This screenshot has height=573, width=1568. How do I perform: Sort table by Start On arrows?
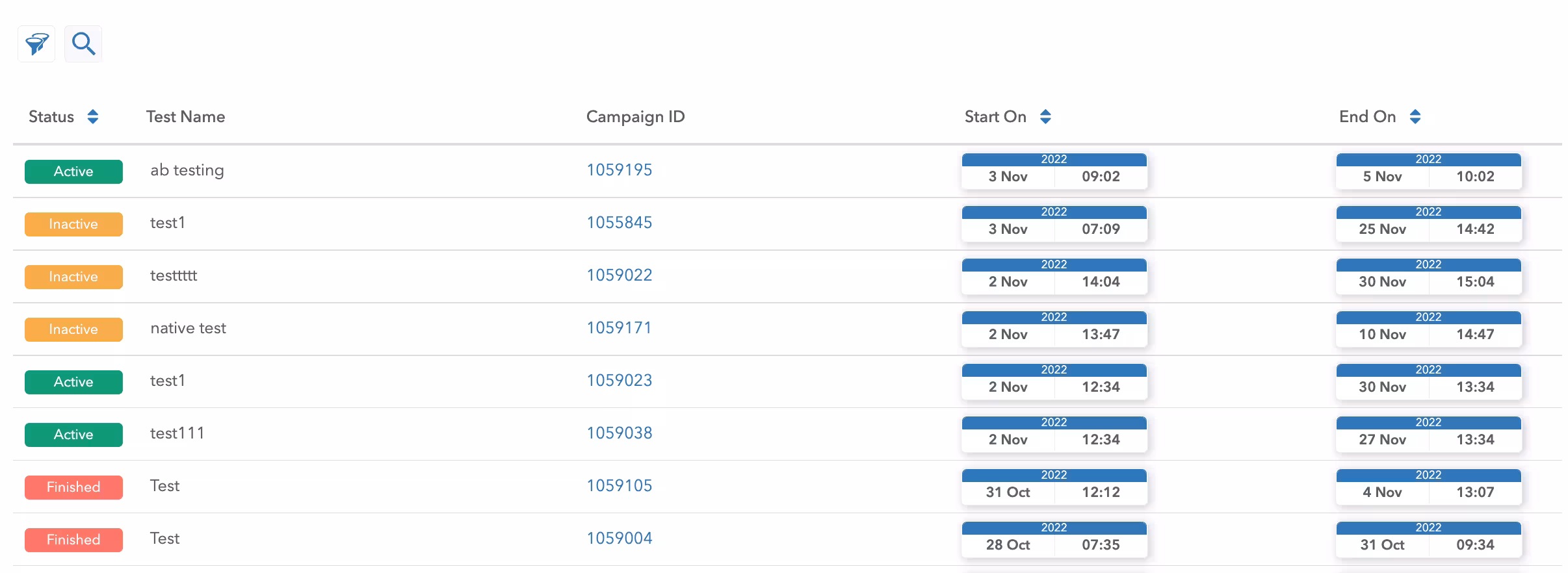coord(1045,117)
